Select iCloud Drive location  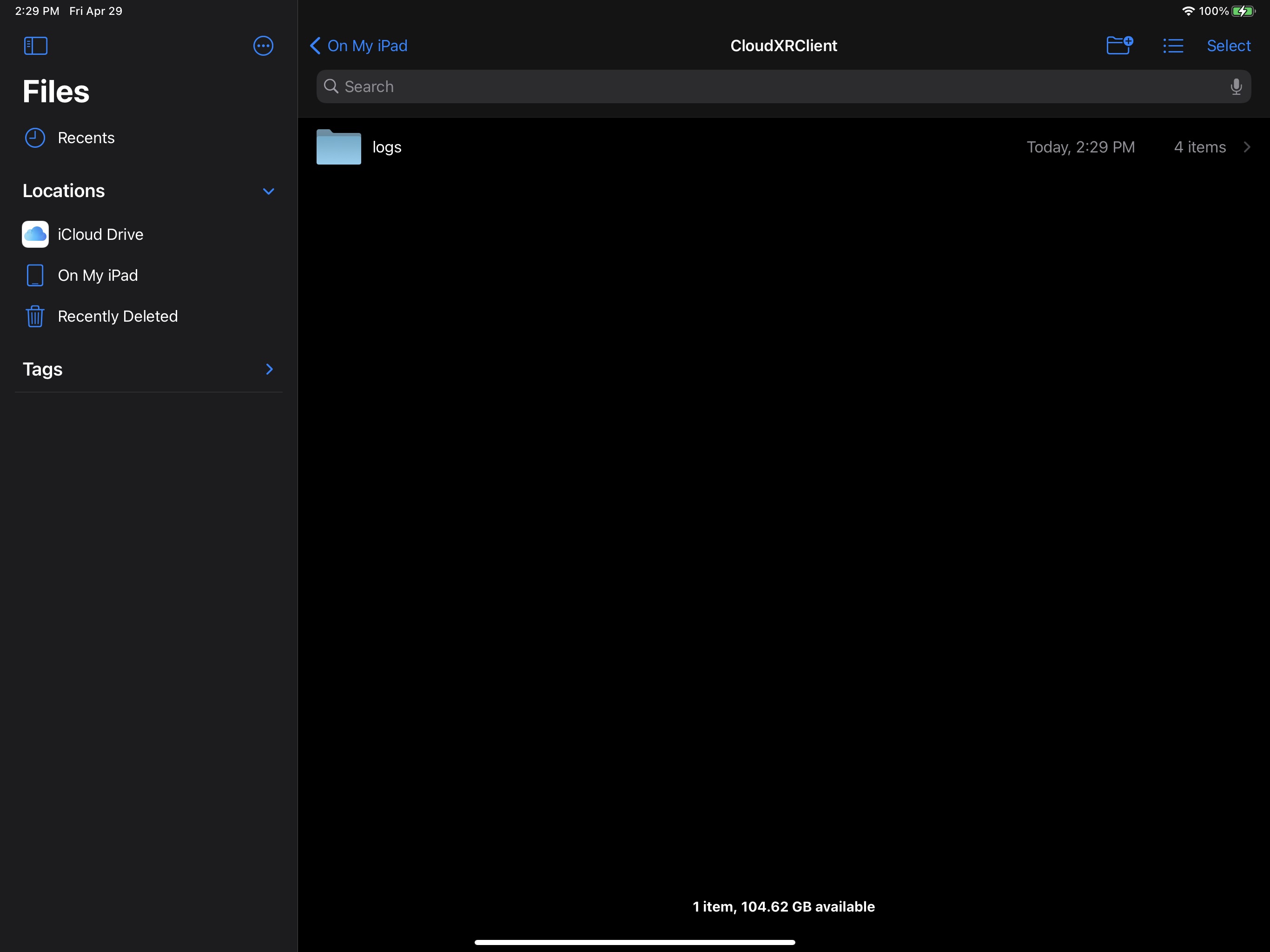pyautogui.click(x=100, y=234)
